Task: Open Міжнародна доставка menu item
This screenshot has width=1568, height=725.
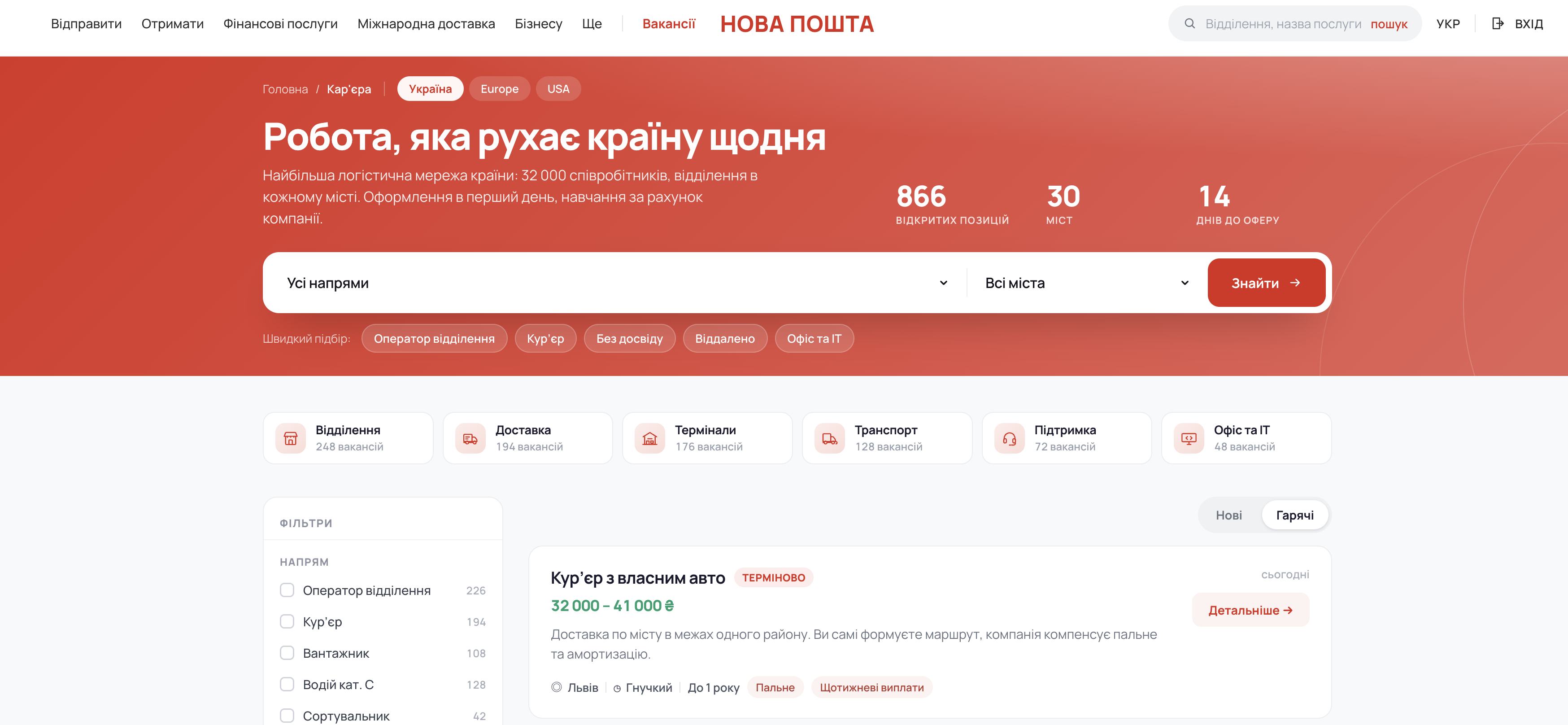Action: tap(426, 24)
